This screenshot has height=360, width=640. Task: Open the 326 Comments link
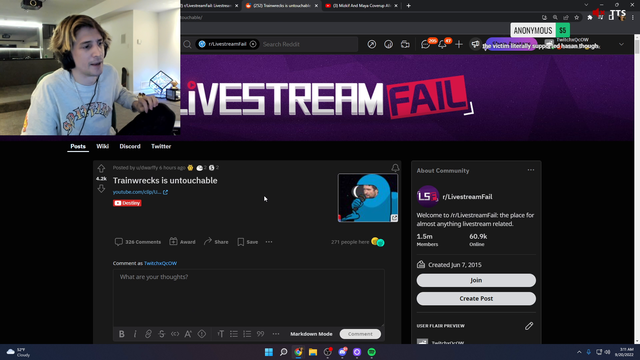pyautogui.click(x=138, y=242)
